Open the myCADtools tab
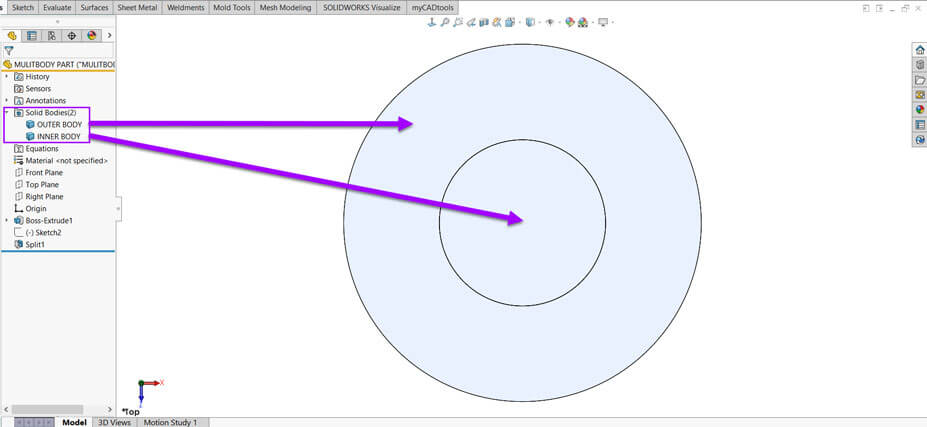Screen dimensions: 927x427 (432, 8)
